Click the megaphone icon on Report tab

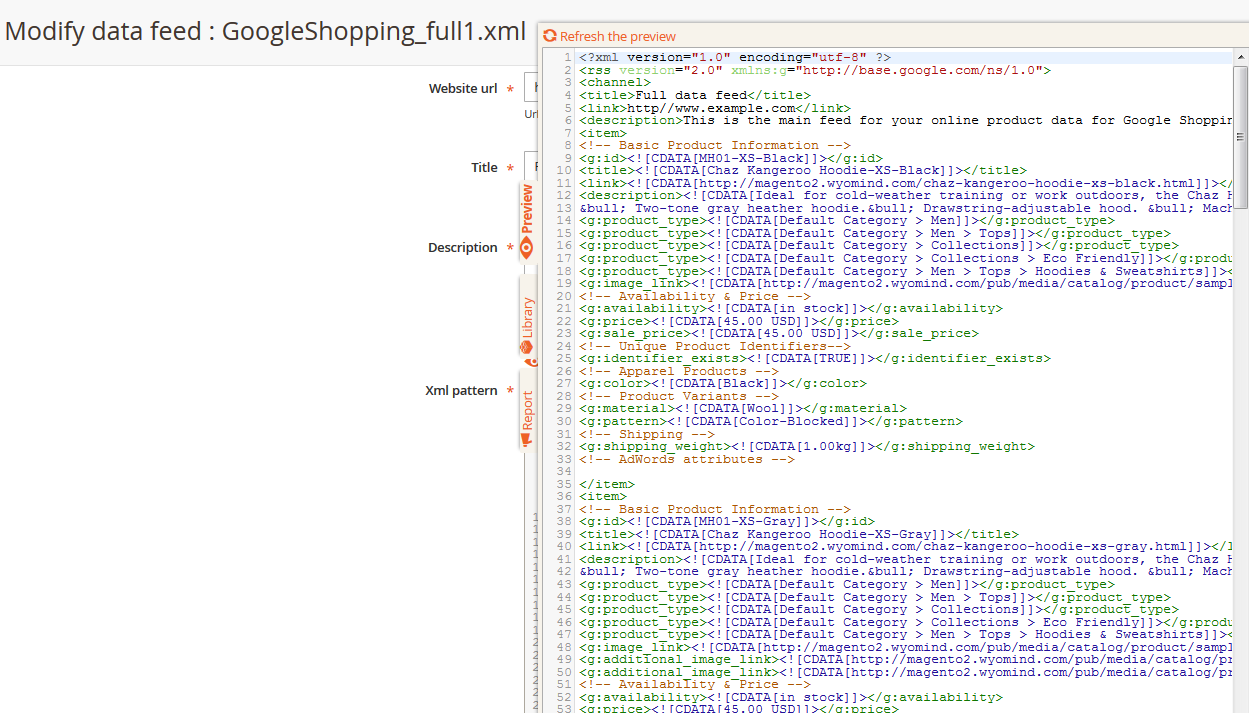[x=527, y=438]
